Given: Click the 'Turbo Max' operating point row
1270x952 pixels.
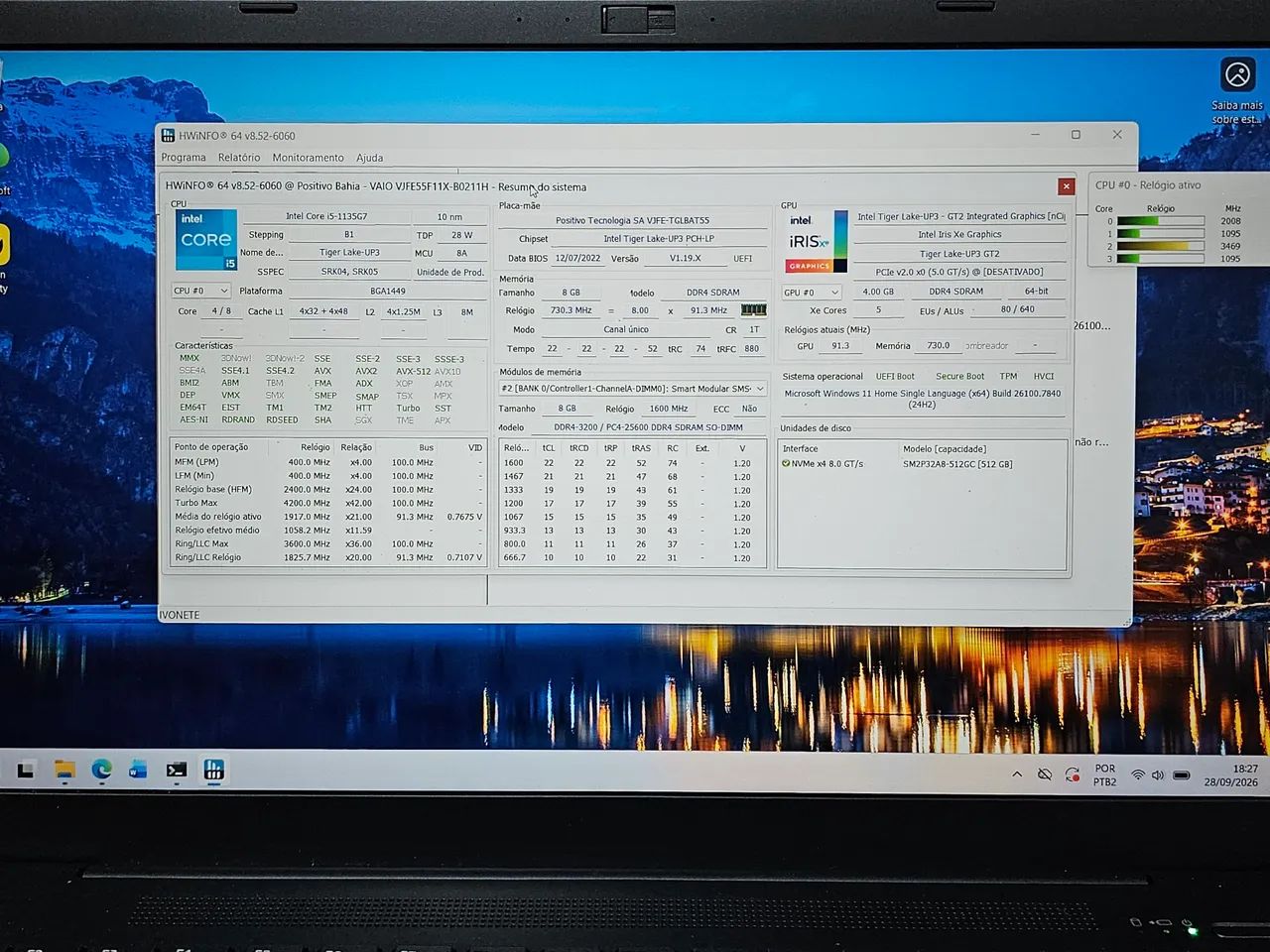Looking at the screenshot, I should point(329,503).
